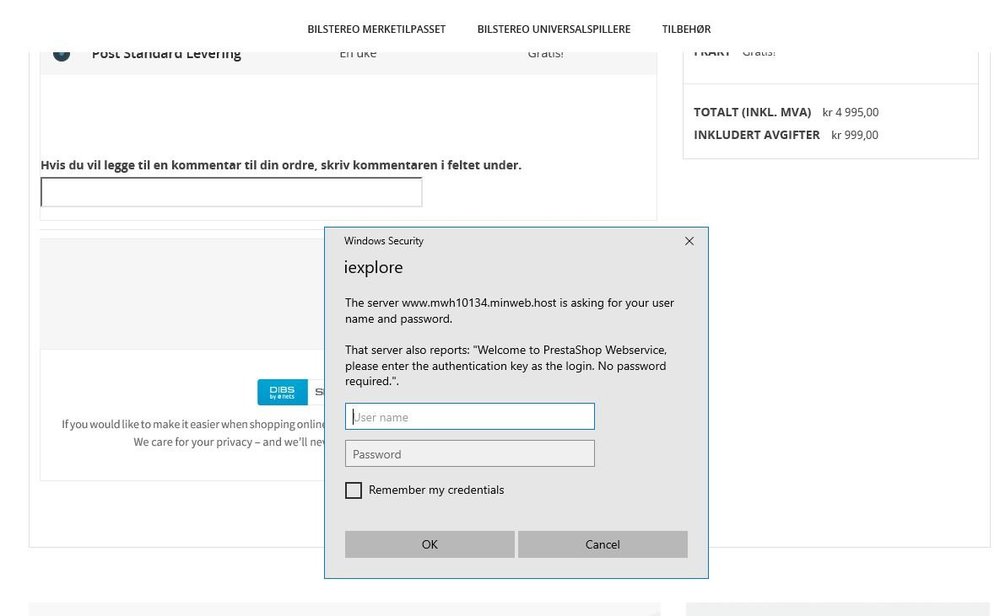Select the dark shipping method icon beside Post Standard Levering
The width and height of the screenshot is (1000, 616).
[61, 53]
